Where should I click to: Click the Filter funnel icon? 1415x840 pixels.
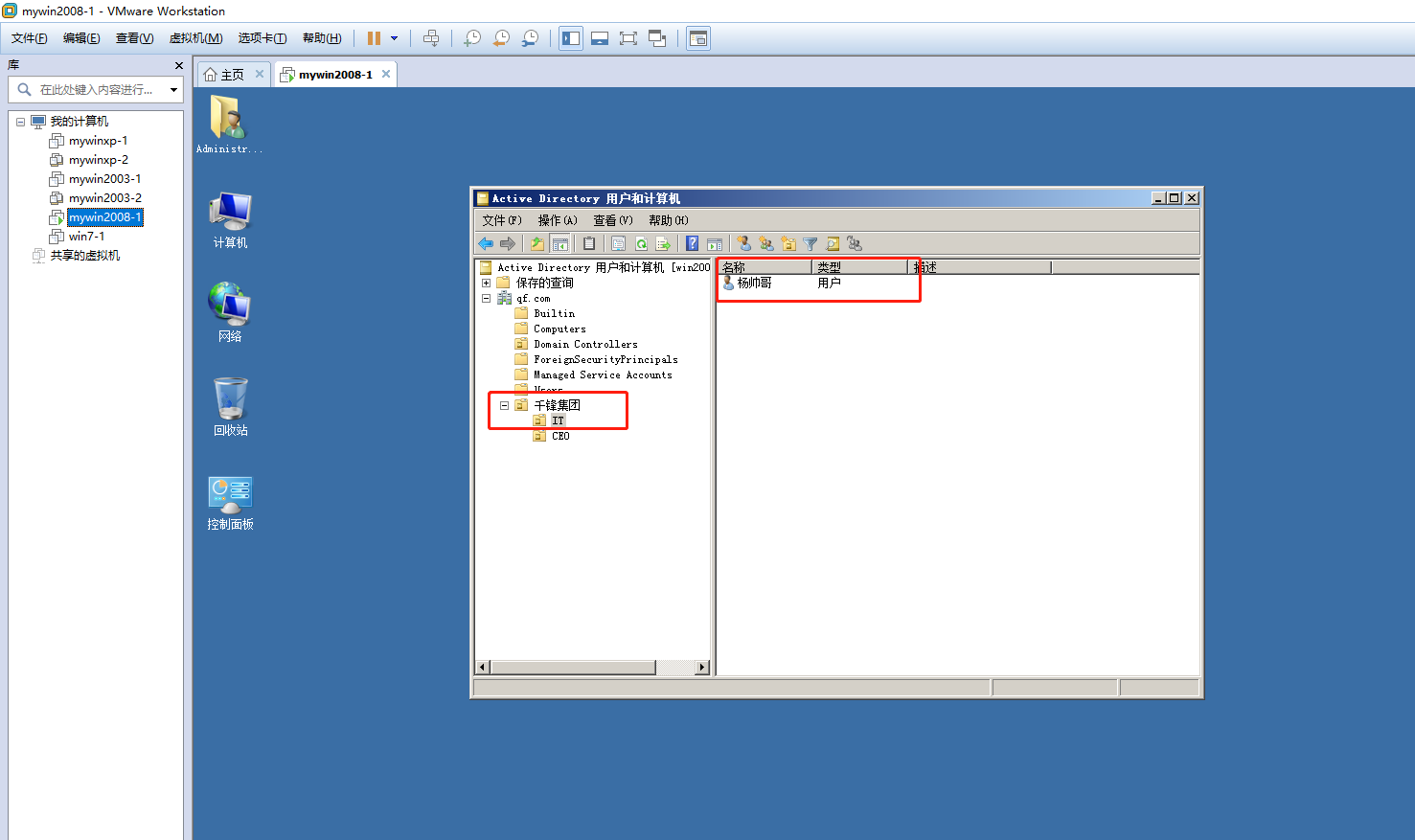pos(810,243)
